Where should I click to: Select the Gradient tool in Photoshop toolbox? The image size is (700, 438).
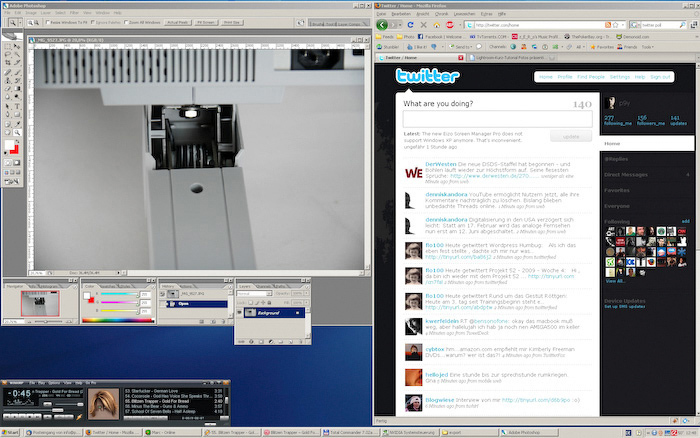(17, 89)
